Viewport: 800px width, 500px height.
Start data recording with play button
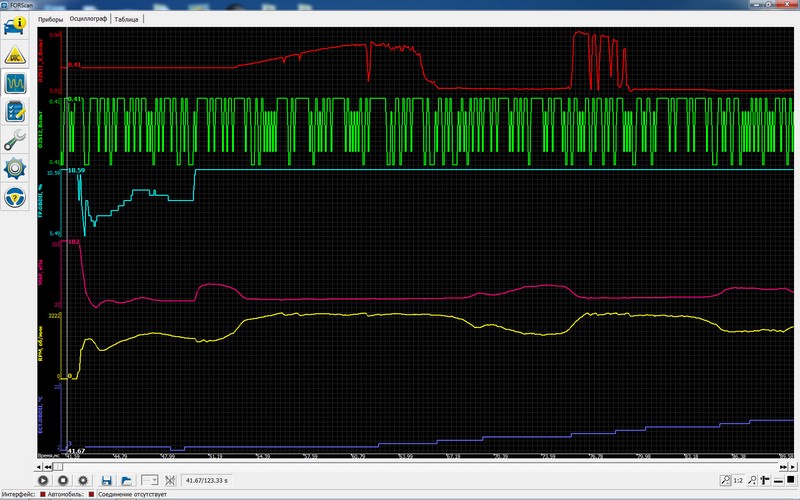coord(45,481)
